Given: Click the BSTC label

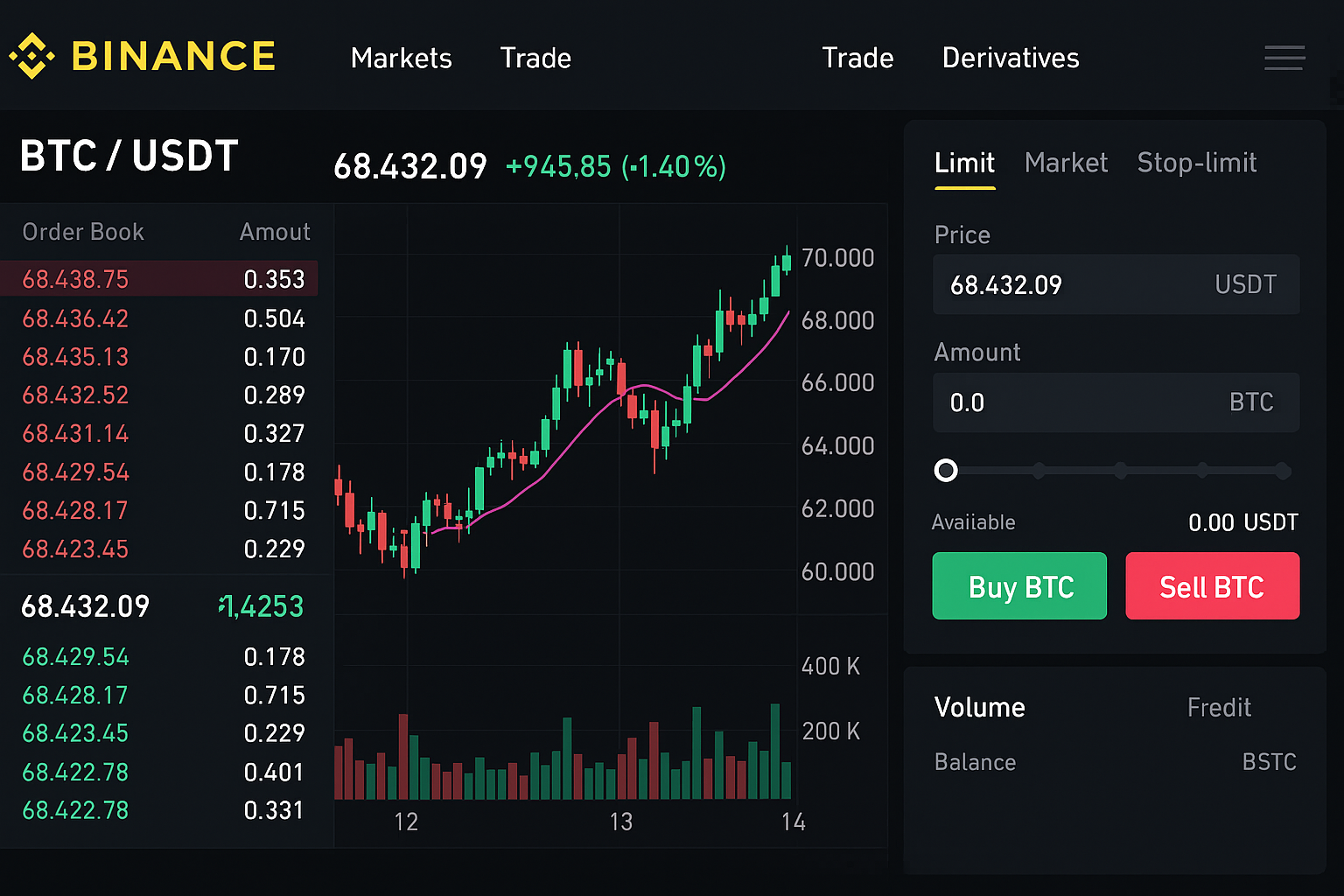Looking at the screenshot, I should point(1269,763).
